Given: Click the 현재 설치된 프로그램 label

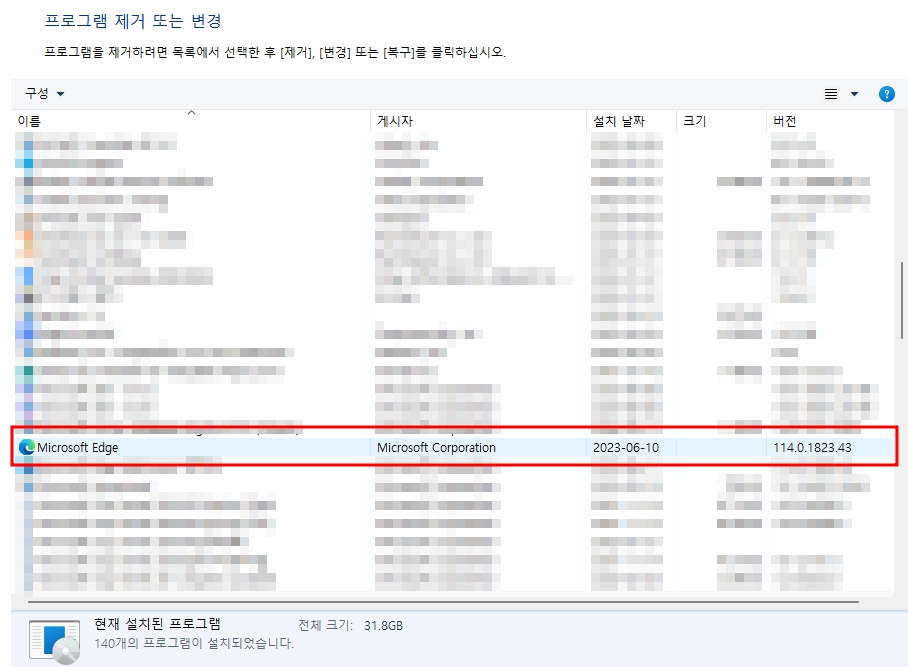Looking at the screenshot, I should tap(158, 624).
